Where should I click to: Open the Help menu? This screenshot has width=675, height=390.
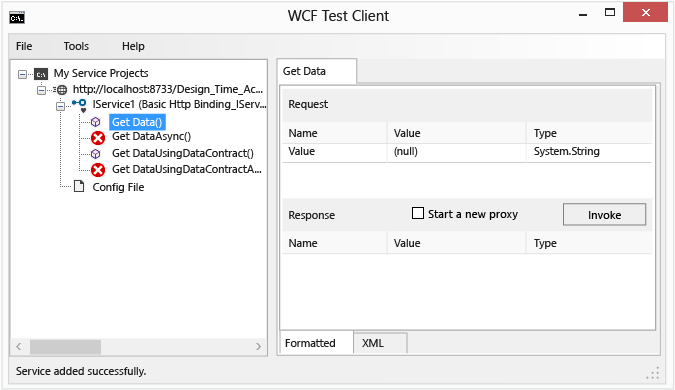133,46
